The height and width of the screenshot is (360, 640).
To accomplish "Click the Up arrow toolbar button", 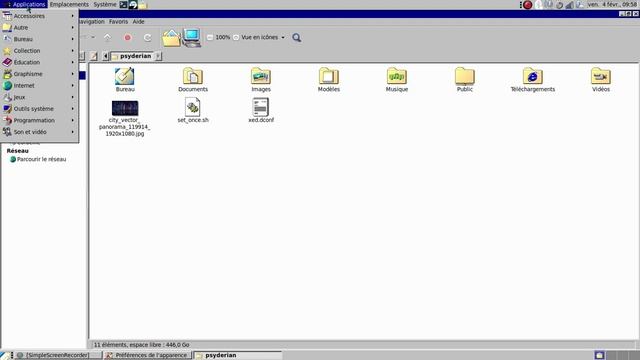I will click(x=107, y=38).
